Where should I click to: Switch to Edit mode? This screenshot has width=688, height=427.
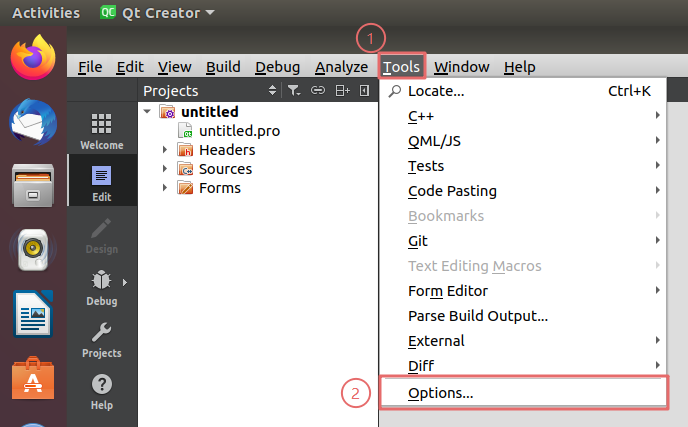[x=101, y=182]
